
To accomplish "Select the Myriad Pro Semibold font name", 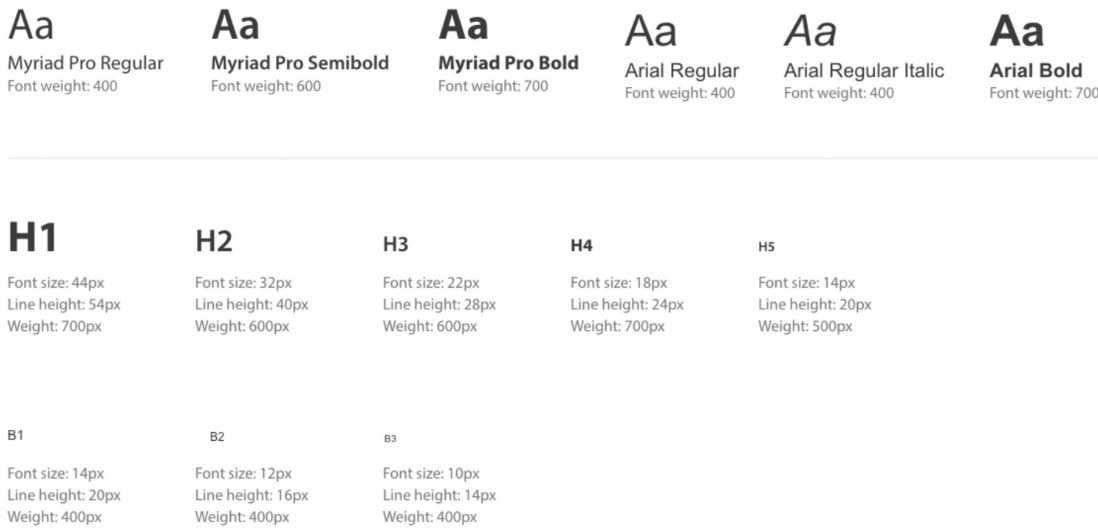I will 300,63.
